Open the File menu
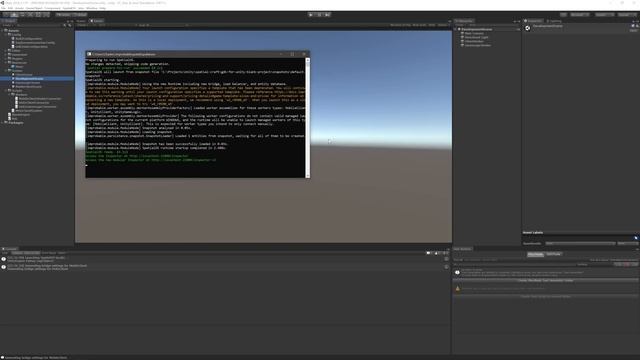The image size is (640, 360). 3,8
